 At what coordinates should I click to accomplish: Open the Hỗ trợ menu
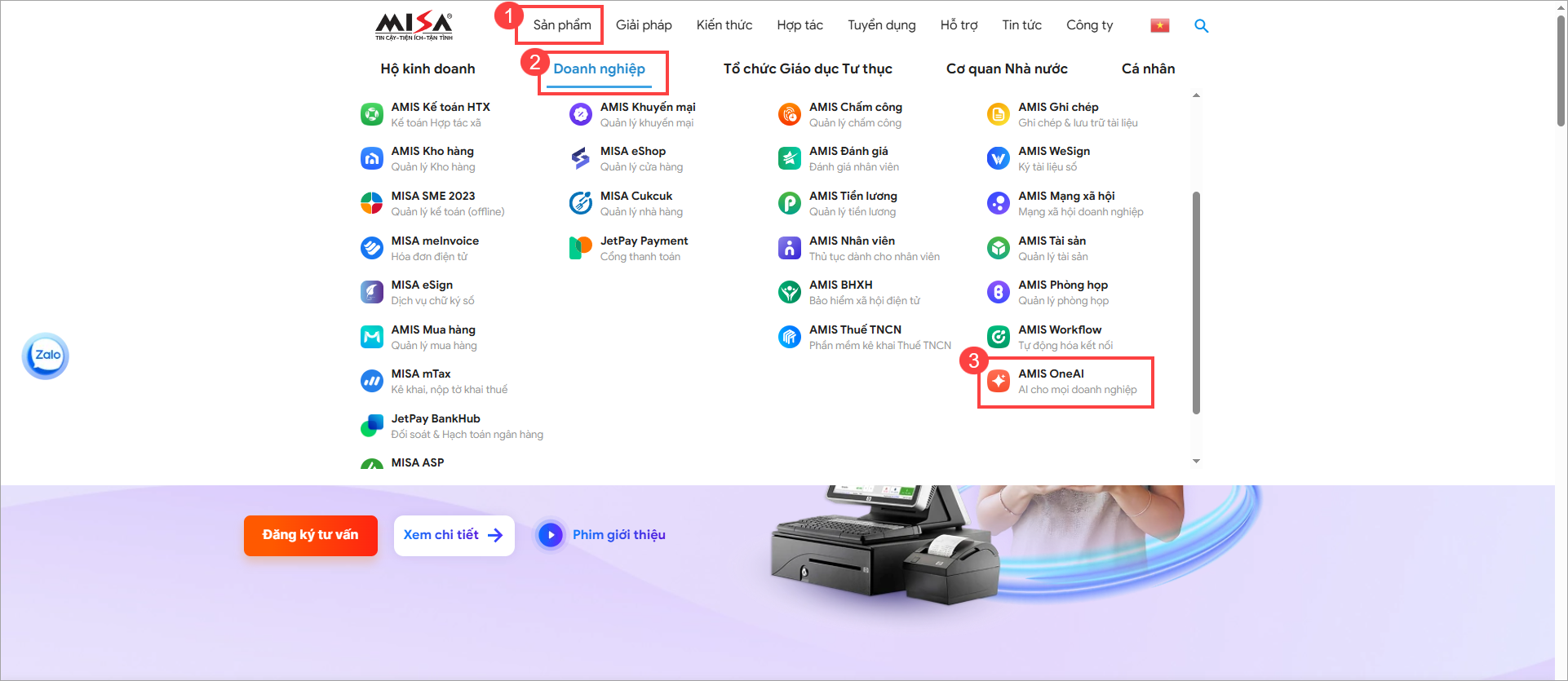coord(959,25)
